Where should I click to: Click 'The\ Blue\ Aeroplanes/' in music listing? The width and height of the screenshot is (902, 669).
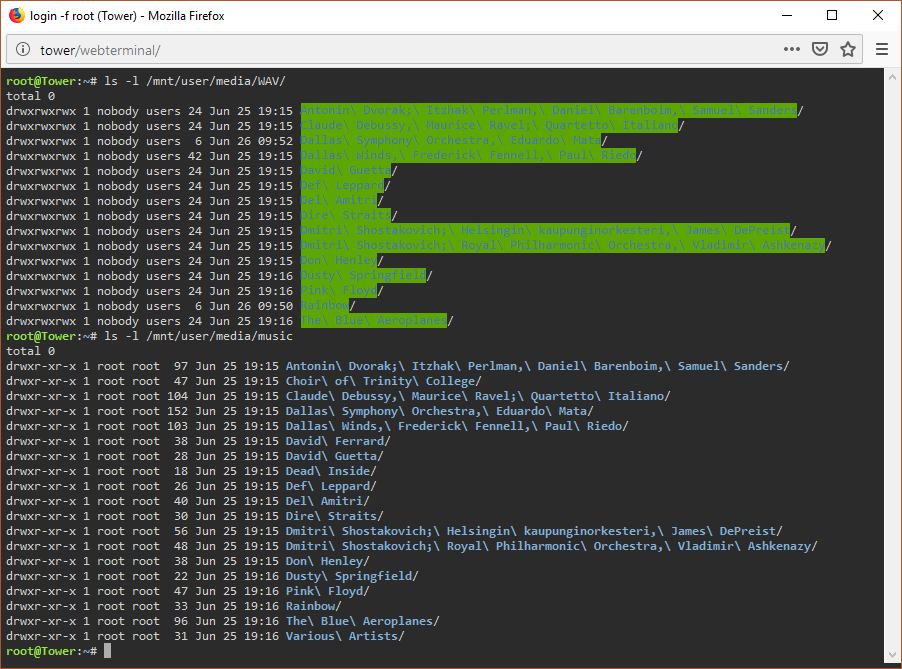pos(362,621)
